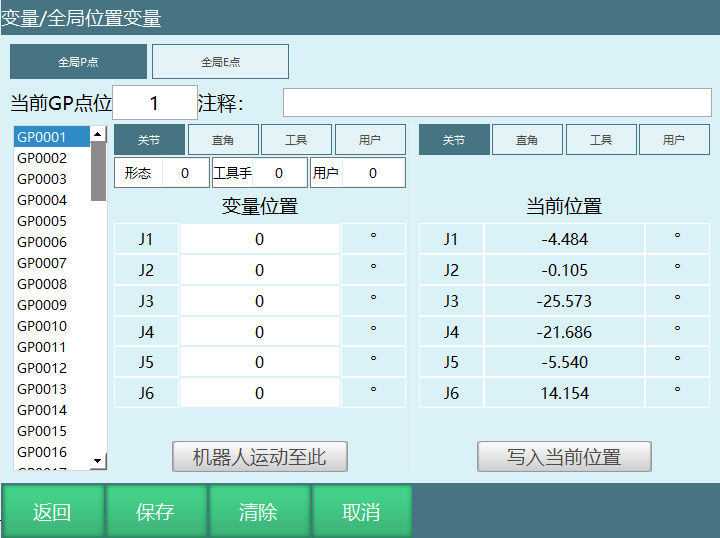
Task: Select 工具 coordinate mode for variable position
Action: pyautogui.click(x=296, y=140)
